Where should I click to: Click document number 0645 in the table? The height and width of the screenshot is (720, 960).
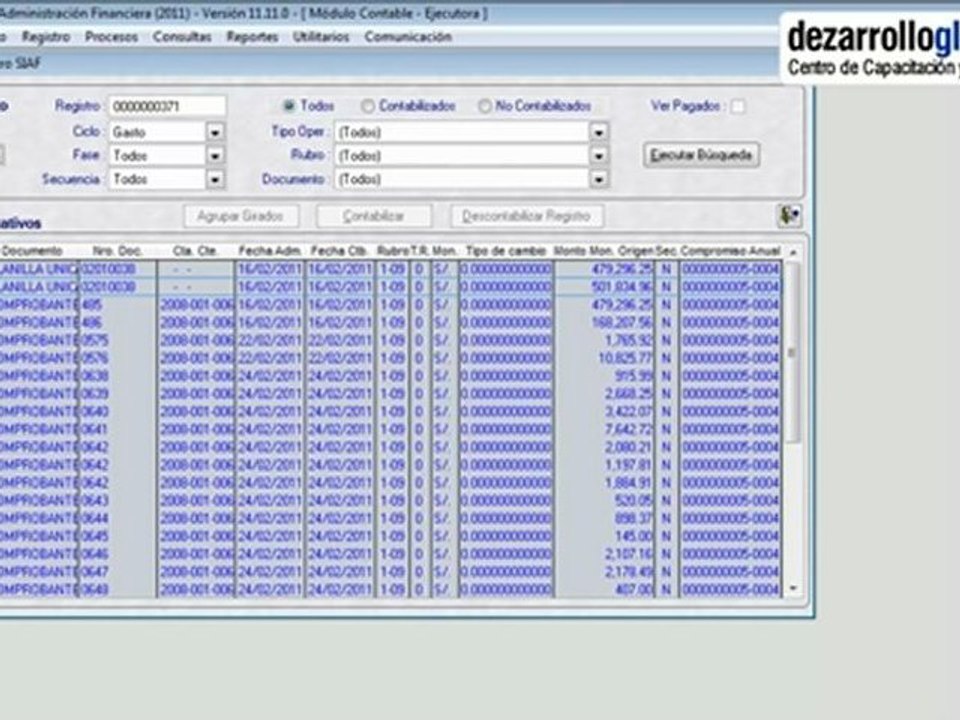(118, 536)
